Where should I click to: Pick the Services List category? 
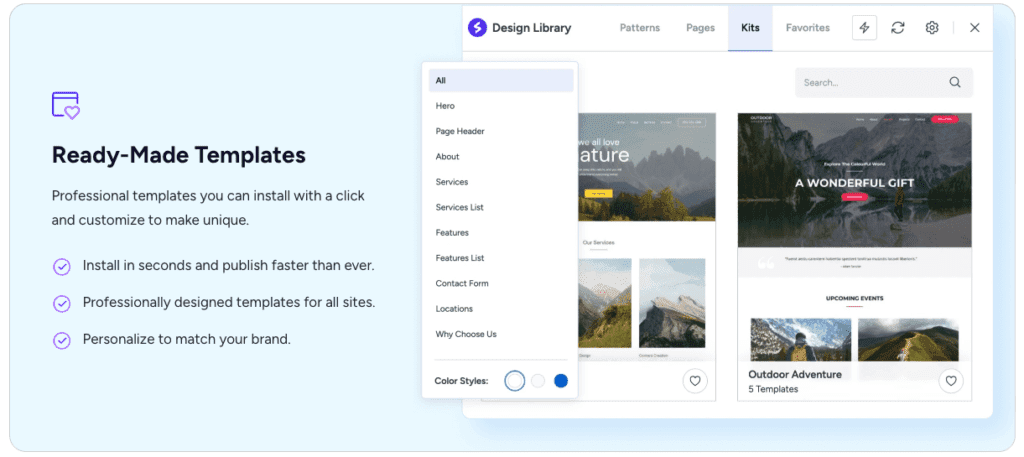pyautogui.click(x=459, y=208)
